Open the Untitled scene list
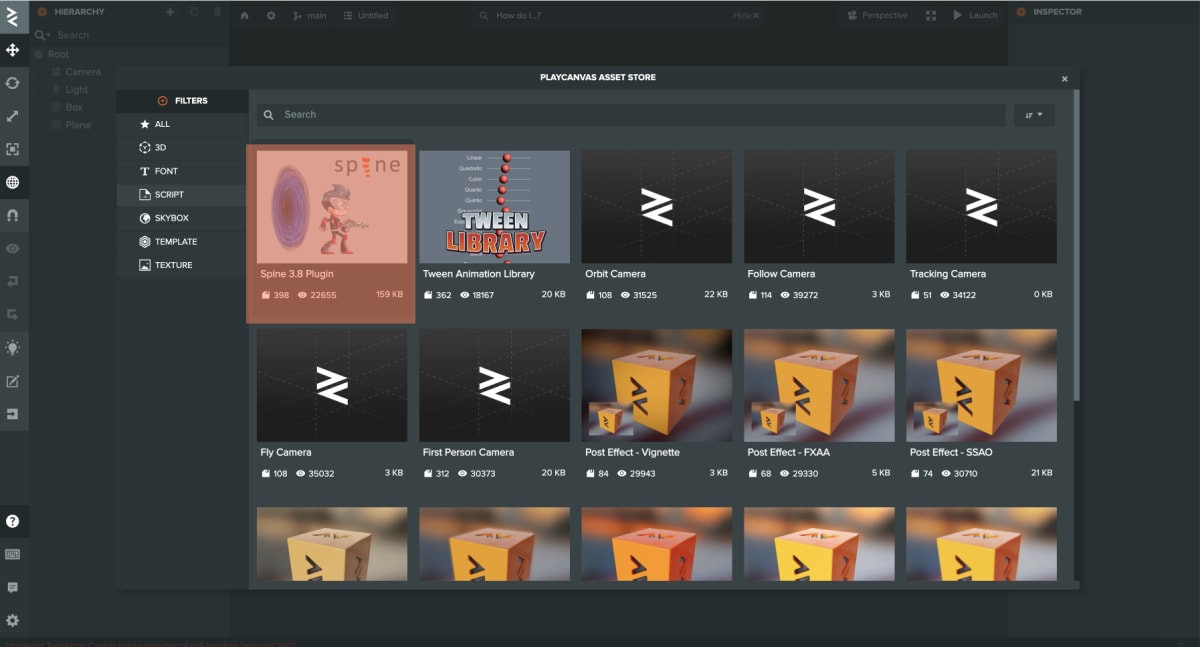Screen dimensions: 1200x647 coord(366,16)
